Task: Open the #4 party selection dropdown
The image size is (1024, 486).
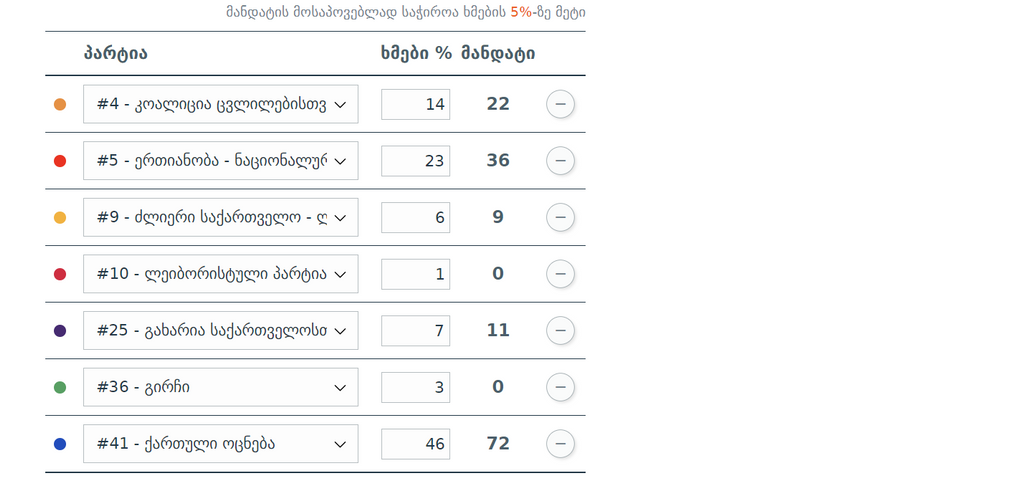Action: 220,104
